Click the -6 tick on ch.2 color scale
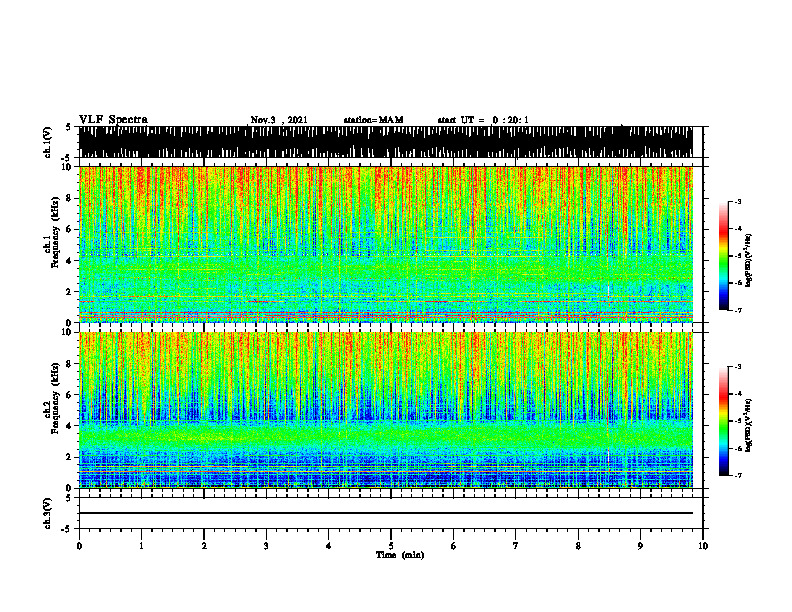This screenshot has width=792, height=612. 738,448
